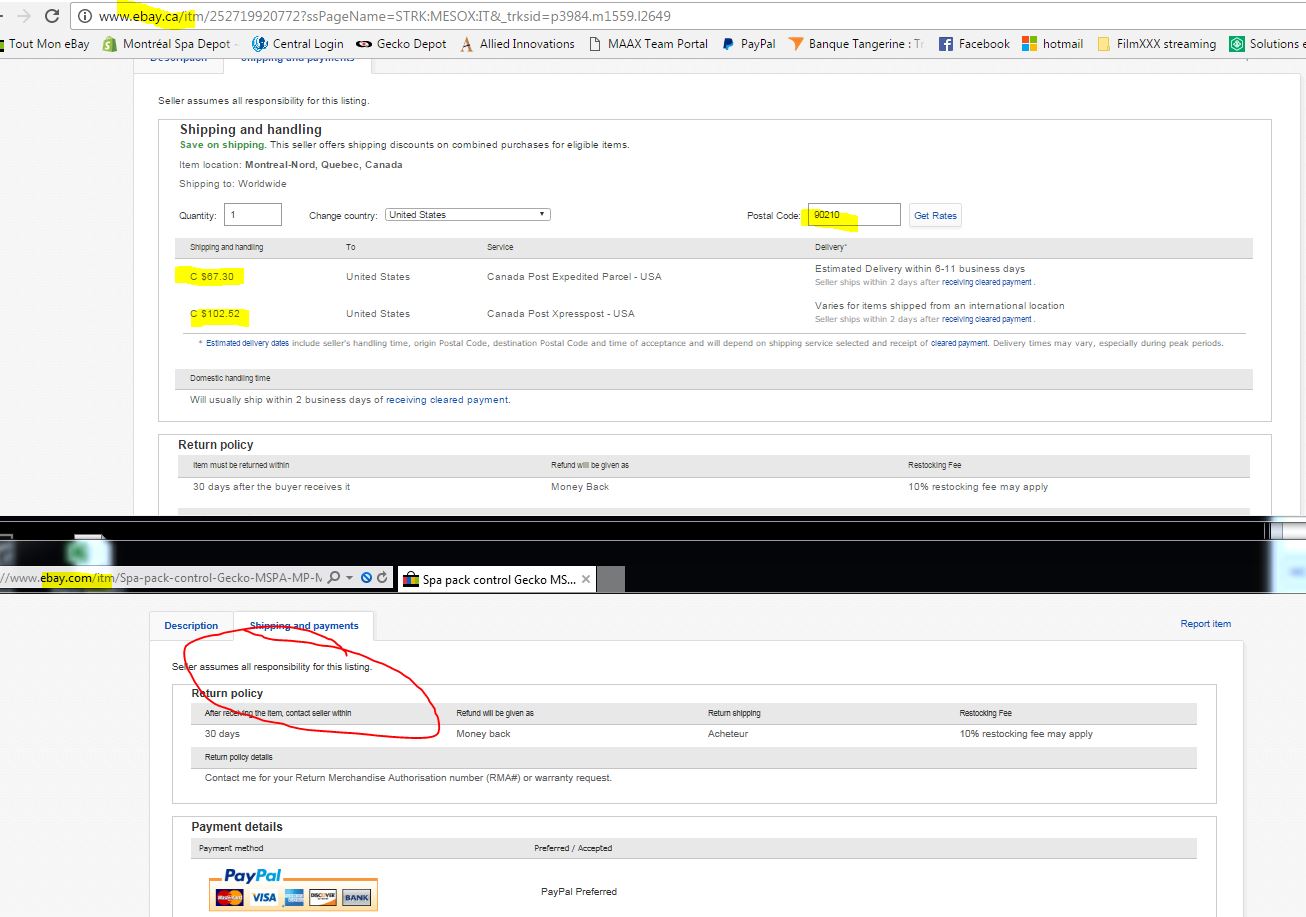Click into the Quantity field
The width and height of the screenshot is (1306, 917).
(253, 215)
